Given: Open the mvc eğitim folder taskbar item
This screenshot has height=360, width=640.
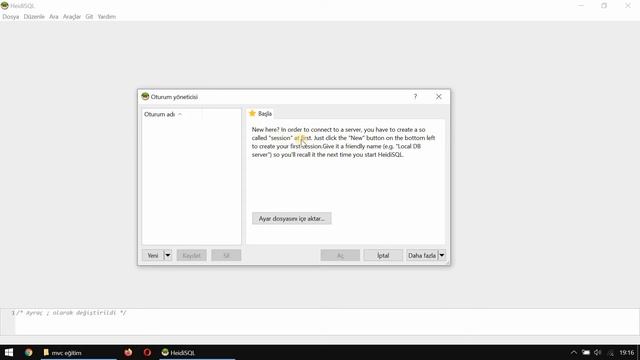Looking at the screenshot, I should point(78,352).
